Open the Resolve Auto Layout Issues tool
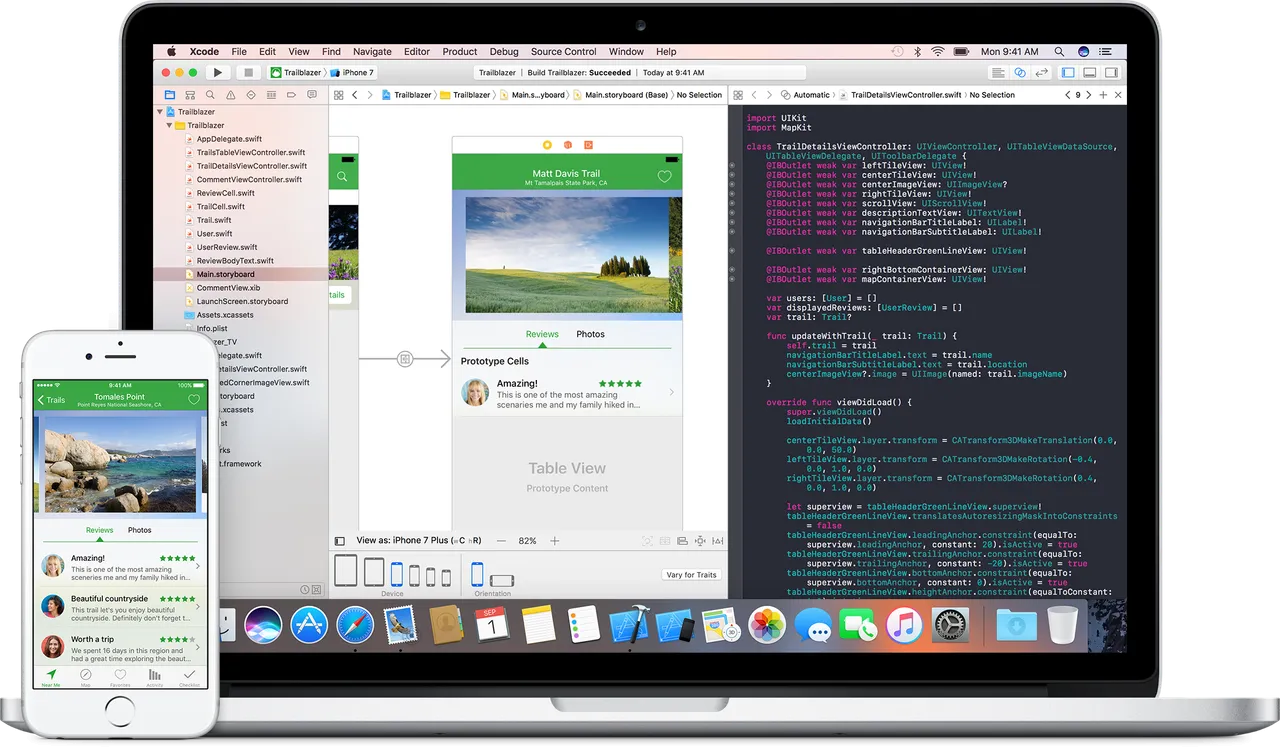 click(717, 541)
